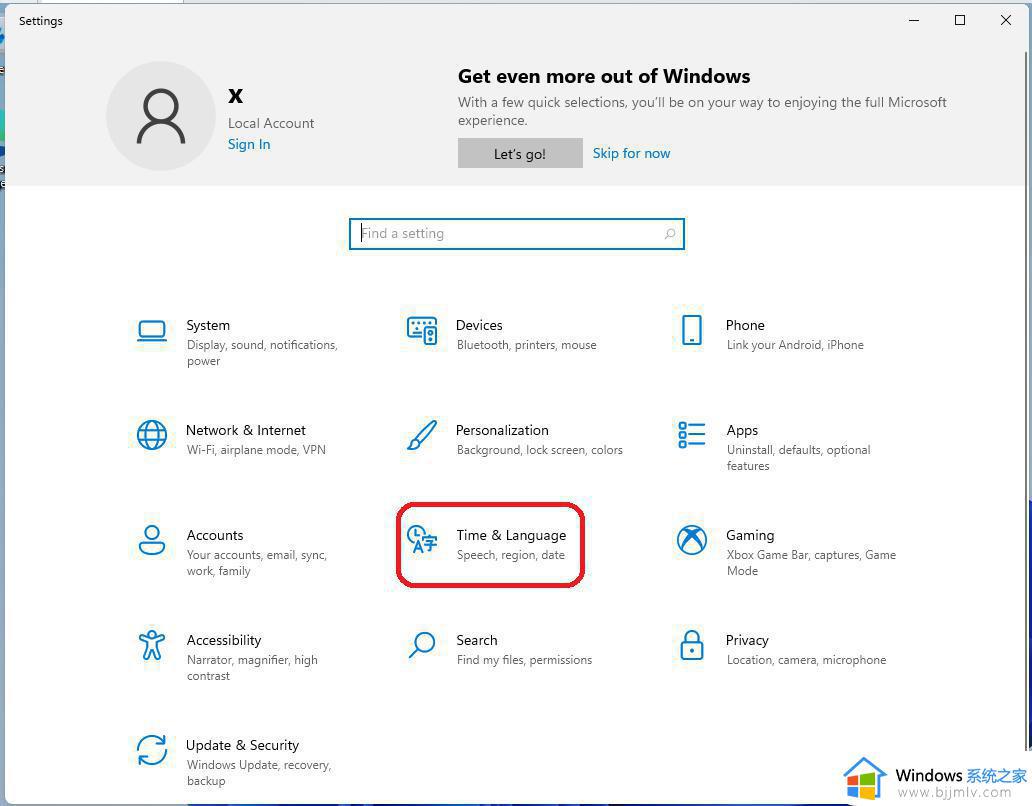The width and height of the screenshot is (1032, 806).
Task: Click the Accounts person icon
Action: coord(151,540)
